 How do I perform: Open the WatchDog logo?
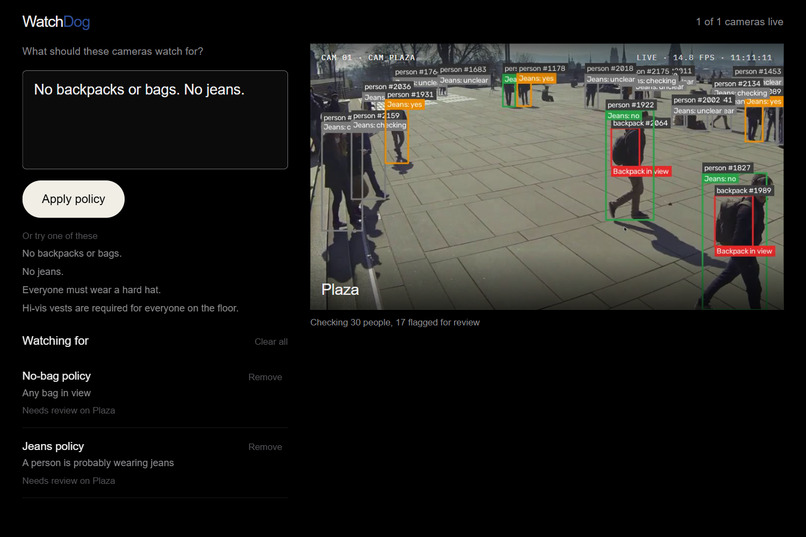(x=56, y=22)
